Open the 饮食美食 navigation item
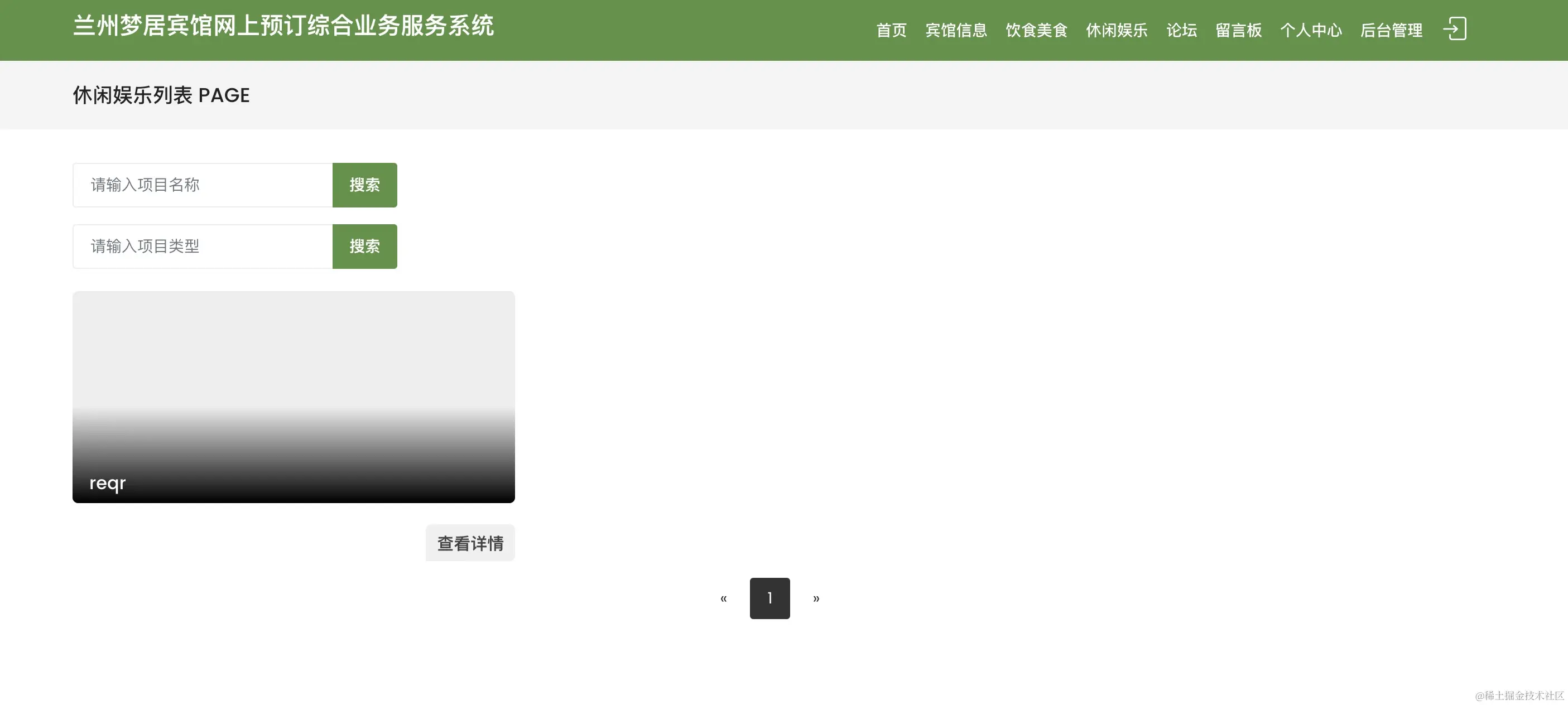Viewport: 1568px width, 705px height. (1037, 30)
